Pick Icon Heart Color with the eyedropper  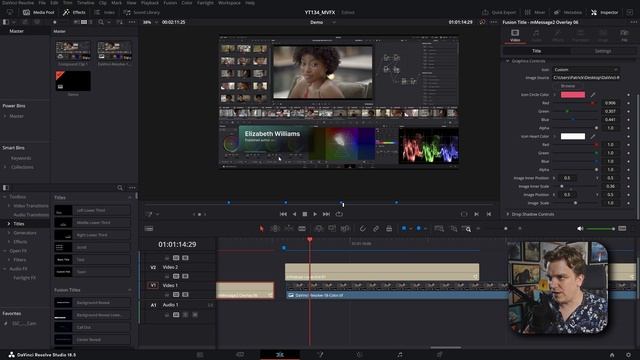pyautogui.click(x=593, y=136)
